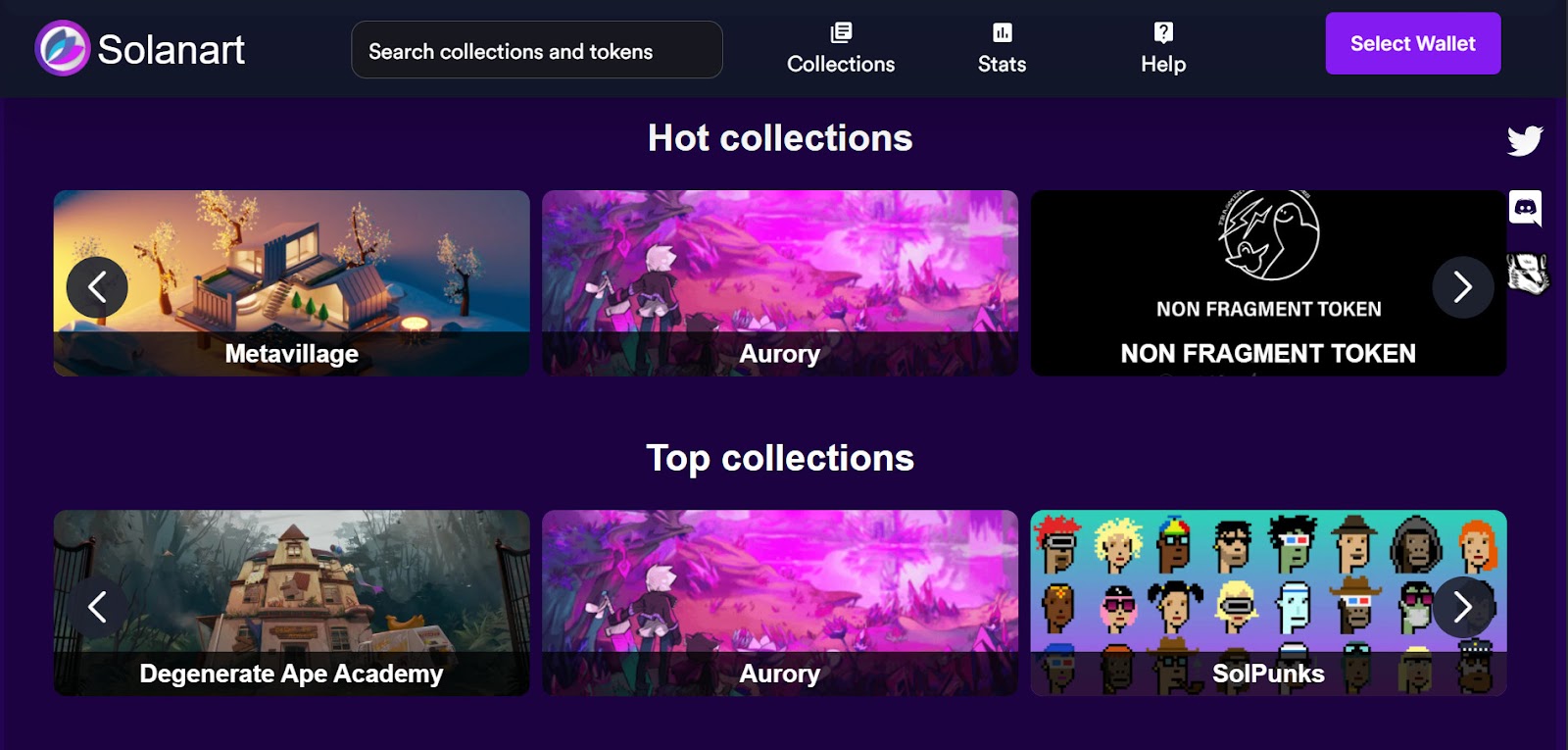Open the Twitter bird icon link
The width and height of the screenshot is (1568, 750).
point(1525,140)
